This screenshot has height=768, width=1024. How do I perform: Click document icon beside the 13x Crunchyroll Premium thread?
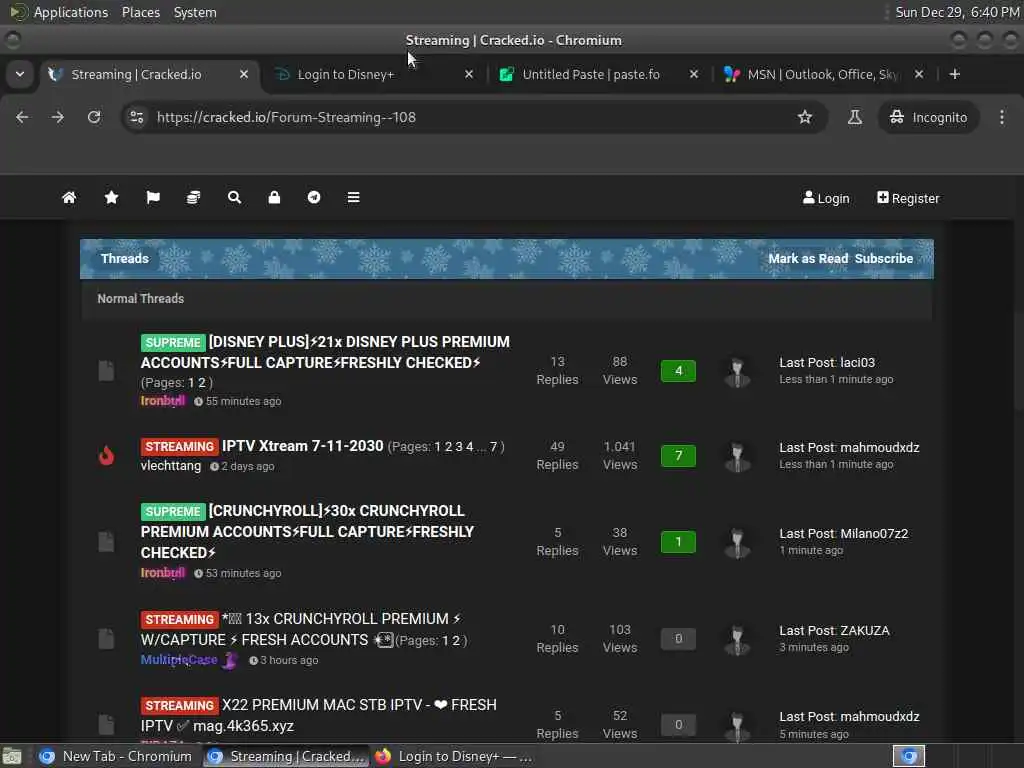pos(106,639)
